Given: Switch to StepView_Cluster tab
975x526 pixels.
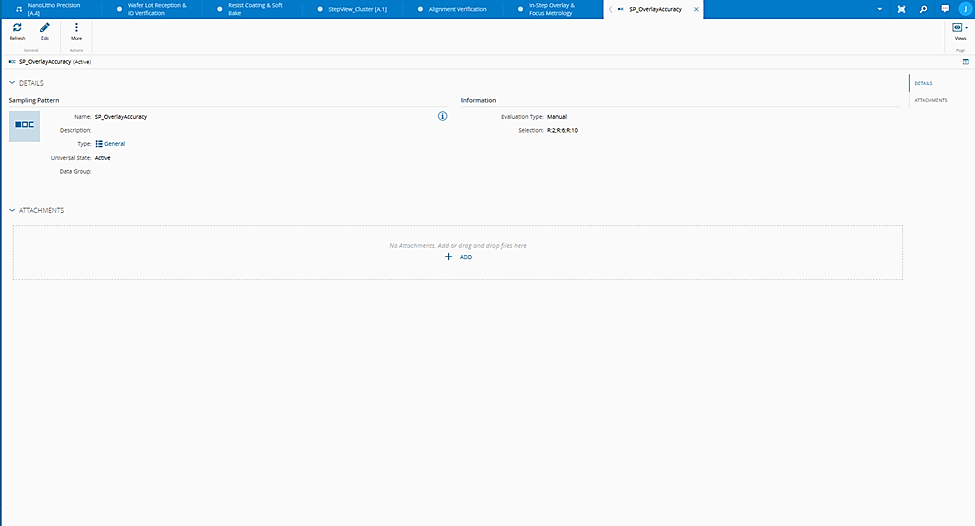Looking at the screenshot, I should (352, 9).
